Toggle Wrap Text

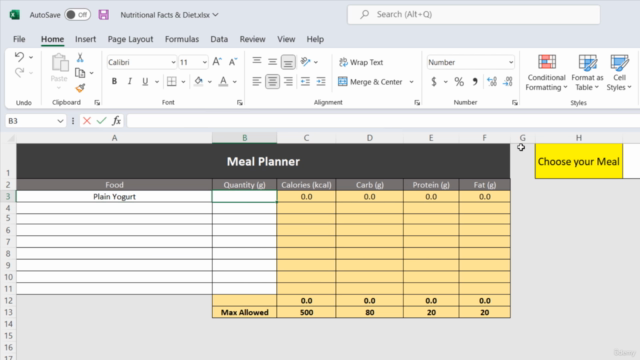tap(361, 62)
